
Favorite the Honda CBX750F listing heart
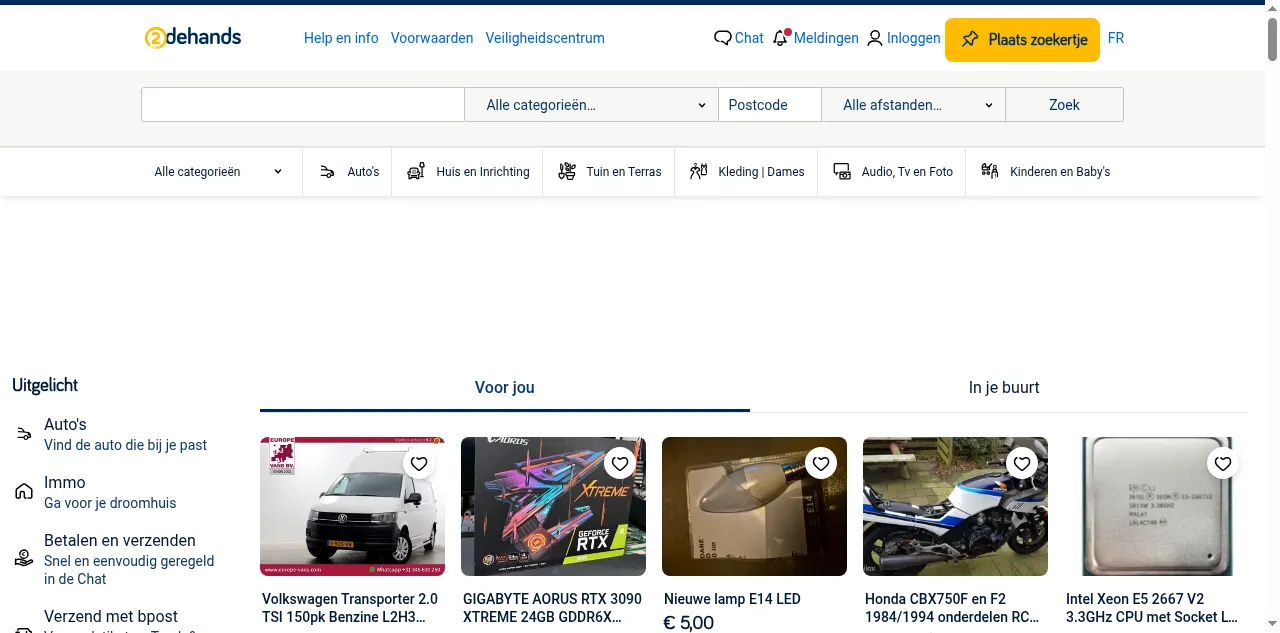point(1021,463)
